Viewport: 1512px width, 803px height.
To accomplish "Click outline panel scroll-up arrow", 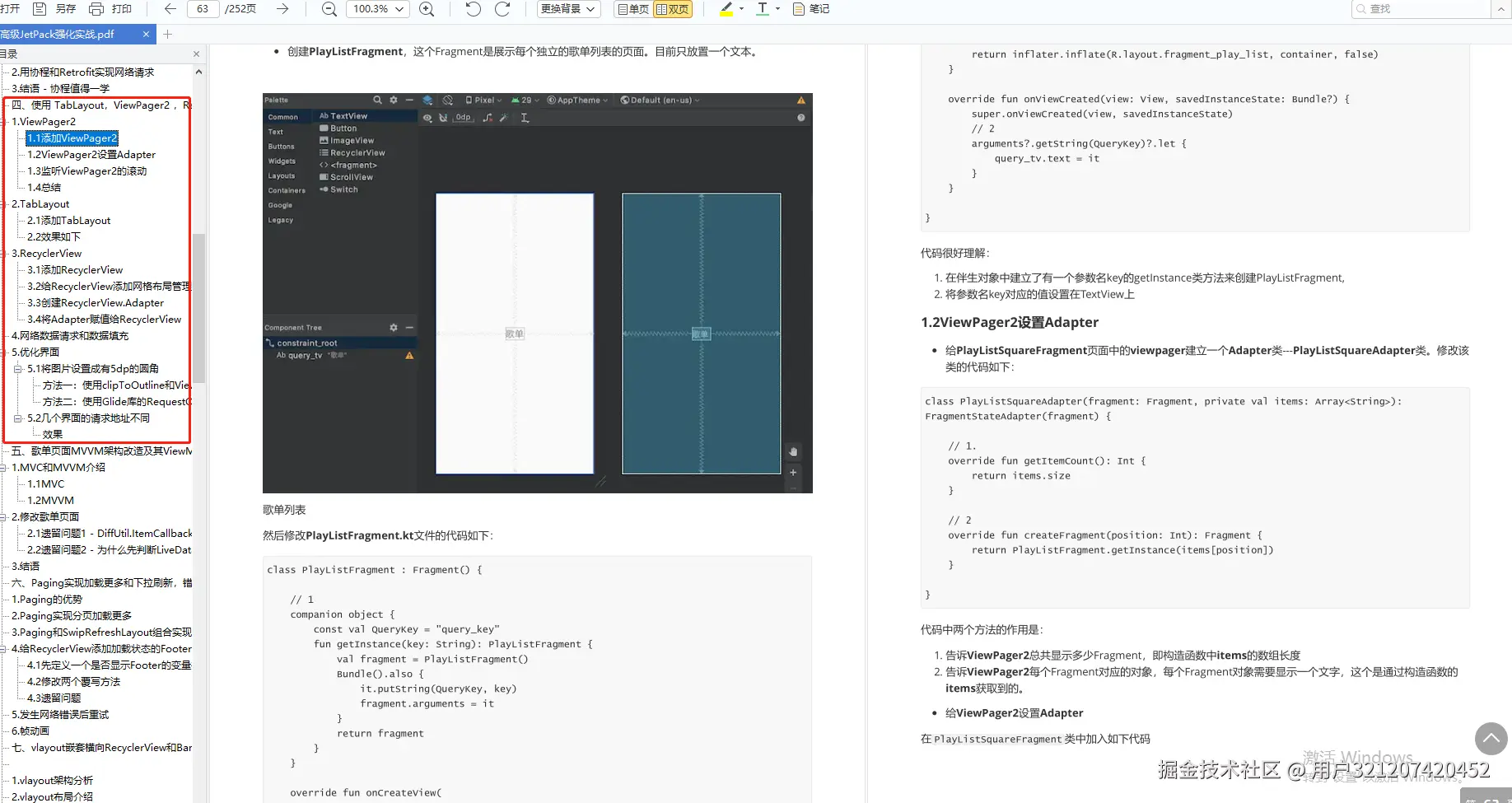I will pos(198,72).
